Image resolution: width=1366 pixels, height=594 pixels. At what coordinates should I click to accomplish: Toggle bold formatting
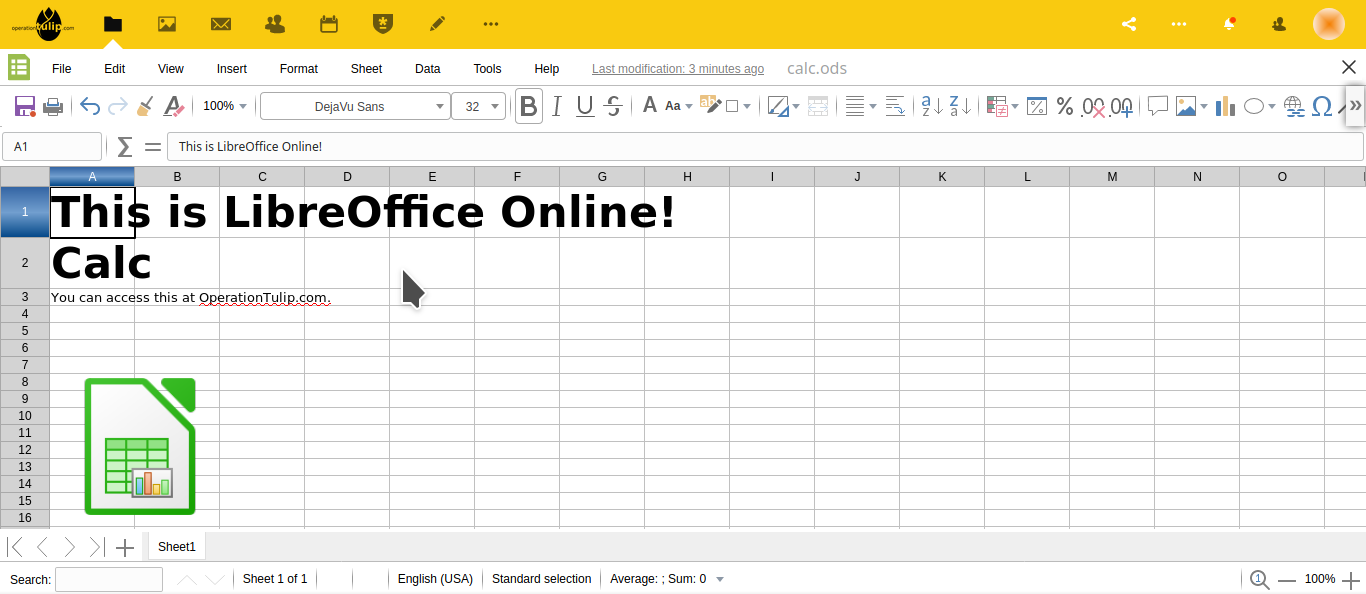pyautogui.click(x=529, y=106)
